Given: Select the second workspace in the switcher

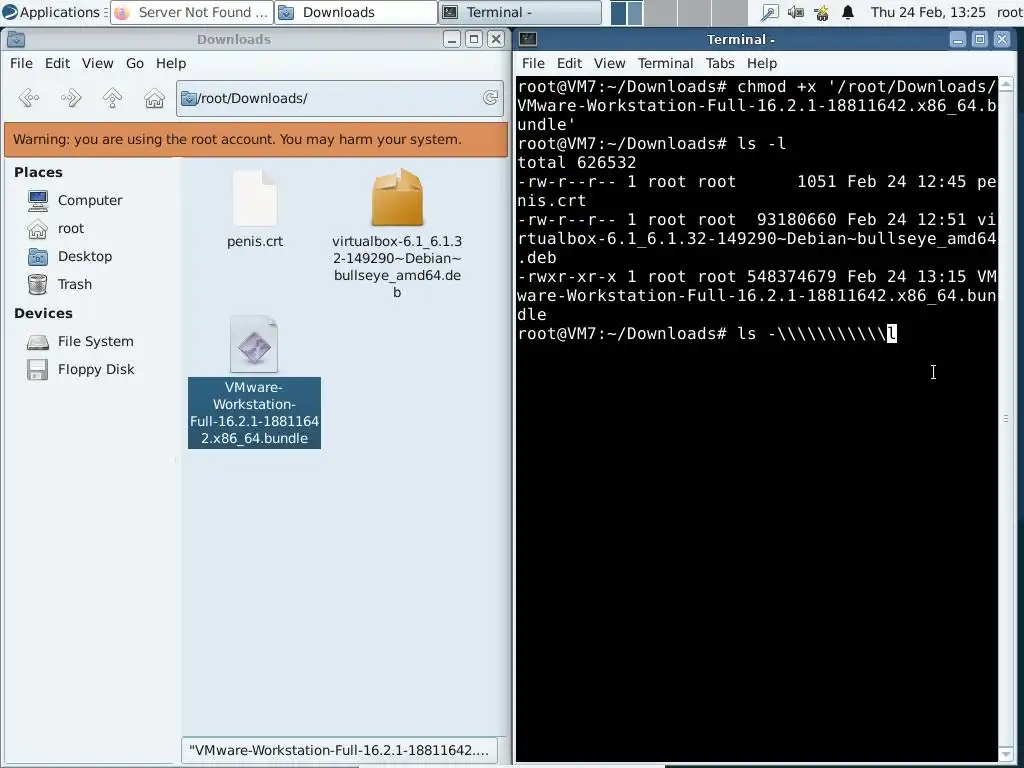Looking at the screenshot, I should coord(661,12).
